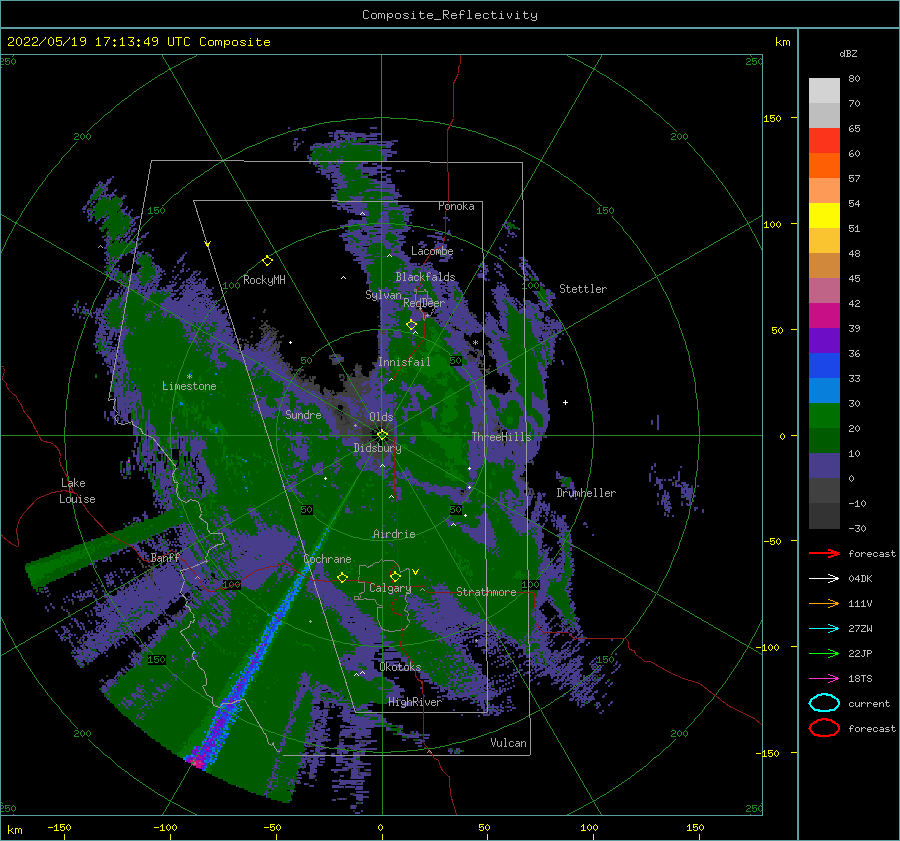The width and height of the screenshot is (900, 841).
Task: Click the RockyMH label
Action: tap(264, 280)
